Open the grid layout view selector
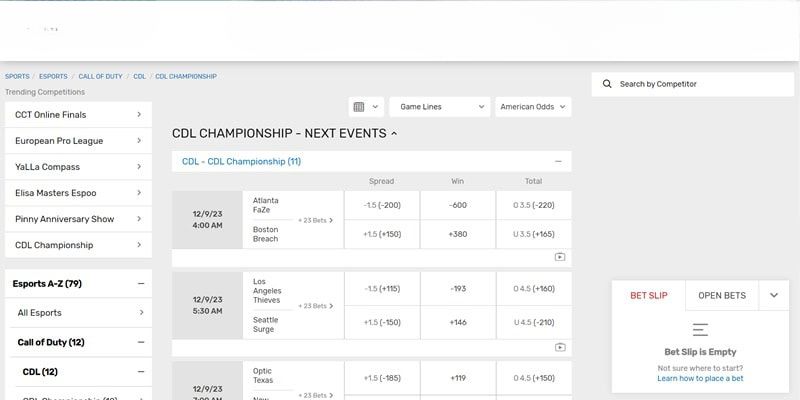The width and height of the screenshot is (800, 400). (366, 106)
